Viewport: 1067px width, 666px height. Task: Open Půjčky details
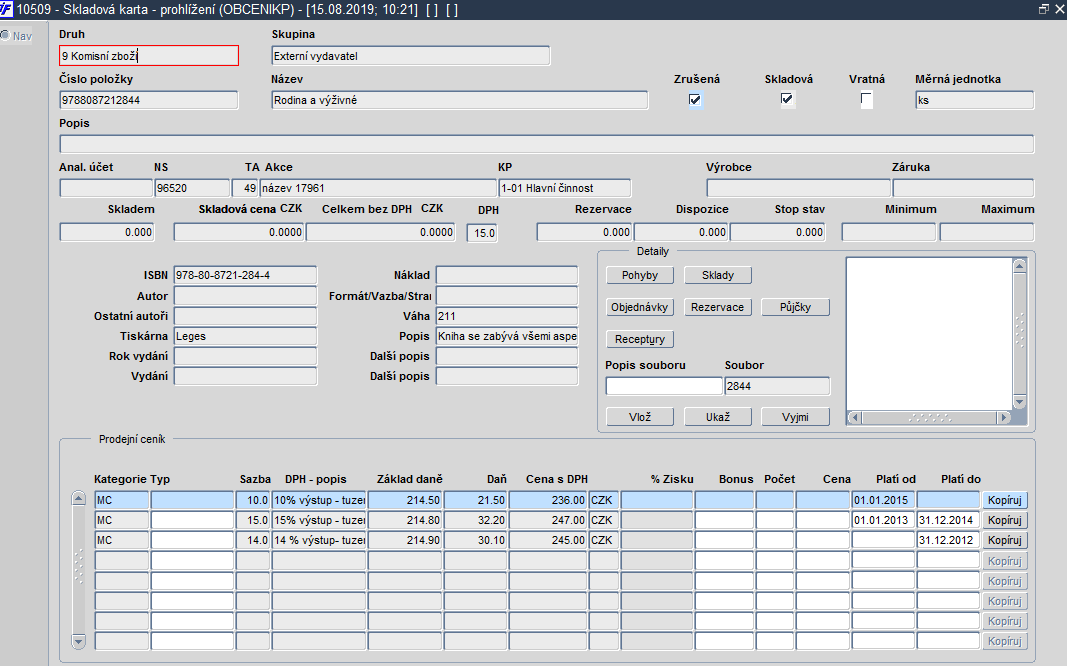tap(795, 307)
